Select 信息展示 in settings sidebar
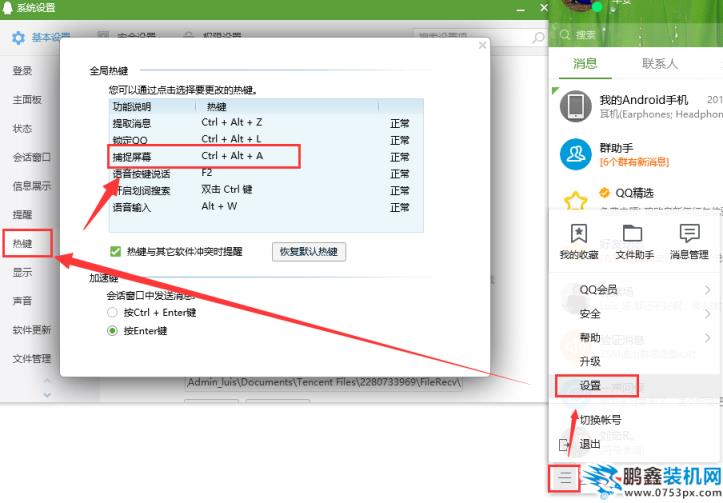Image resolution: width=723 pixels, height=503 pixels. [x=32, y=186]
